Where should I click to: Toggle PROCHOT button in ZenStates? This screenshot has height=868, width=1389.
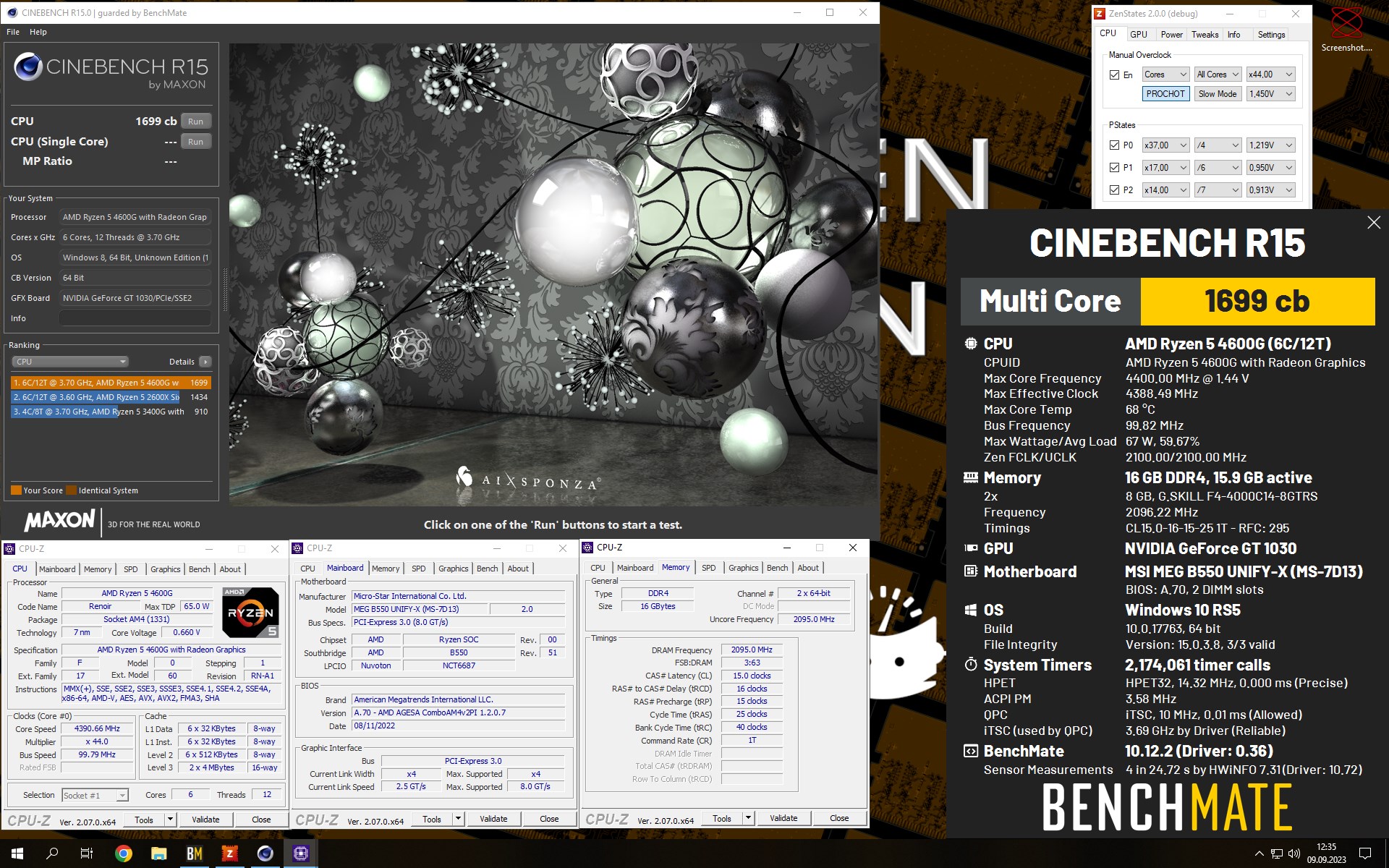click(1165, 94)
